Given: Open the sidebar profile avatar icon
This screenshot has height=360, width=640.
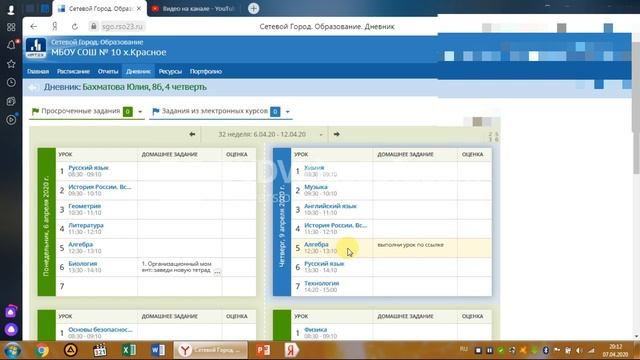Looking at the screenshot, I should [x=11, y=9].
